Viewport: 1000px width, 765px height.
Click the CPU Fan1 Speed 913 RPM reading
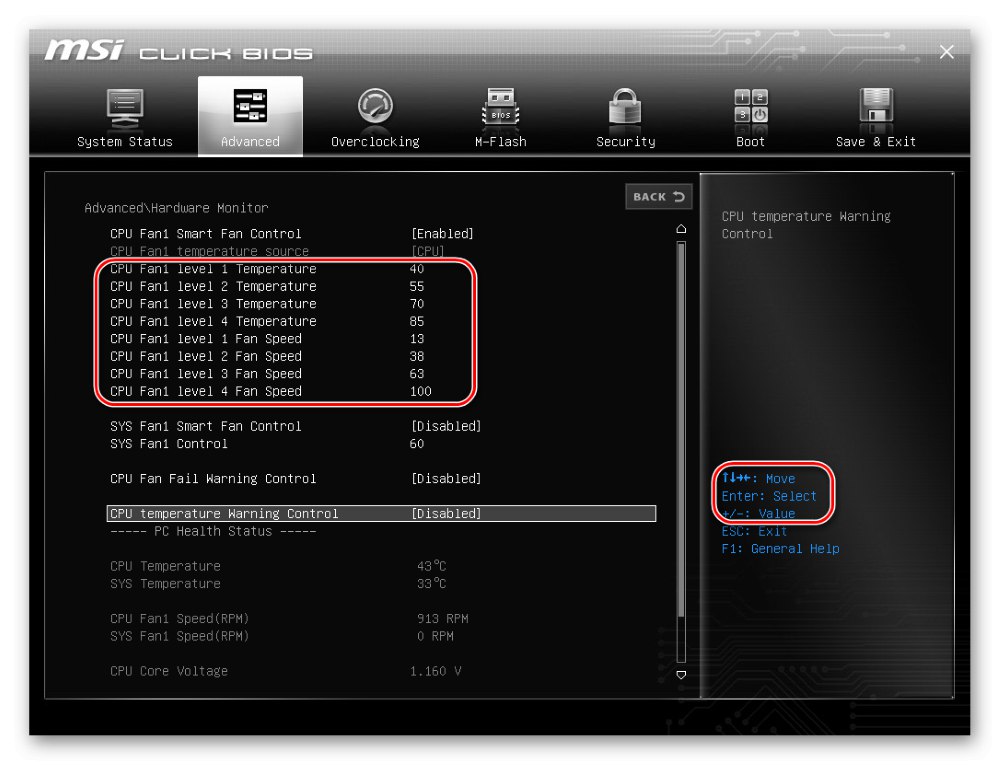point(442,618)
